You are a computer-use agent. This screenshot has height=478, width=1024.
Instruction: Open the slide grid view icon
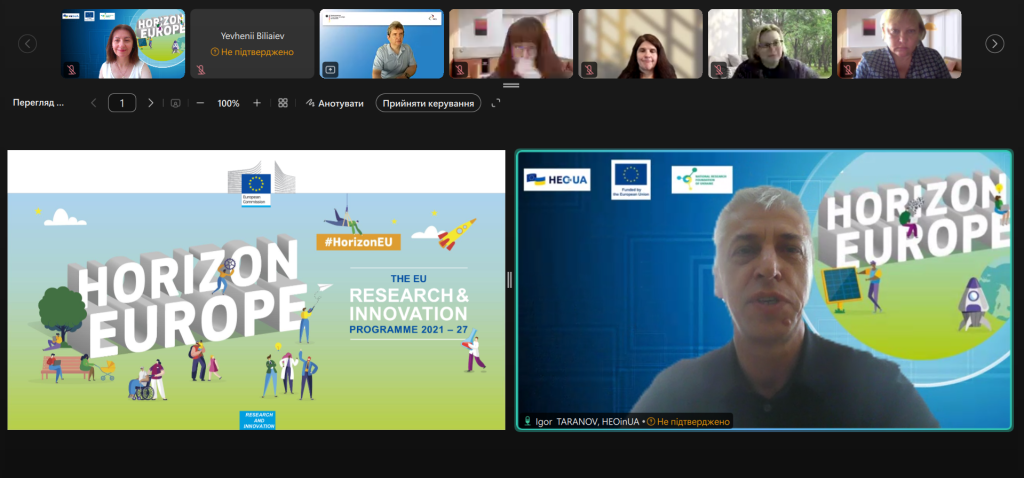click(x=283, y=103)
